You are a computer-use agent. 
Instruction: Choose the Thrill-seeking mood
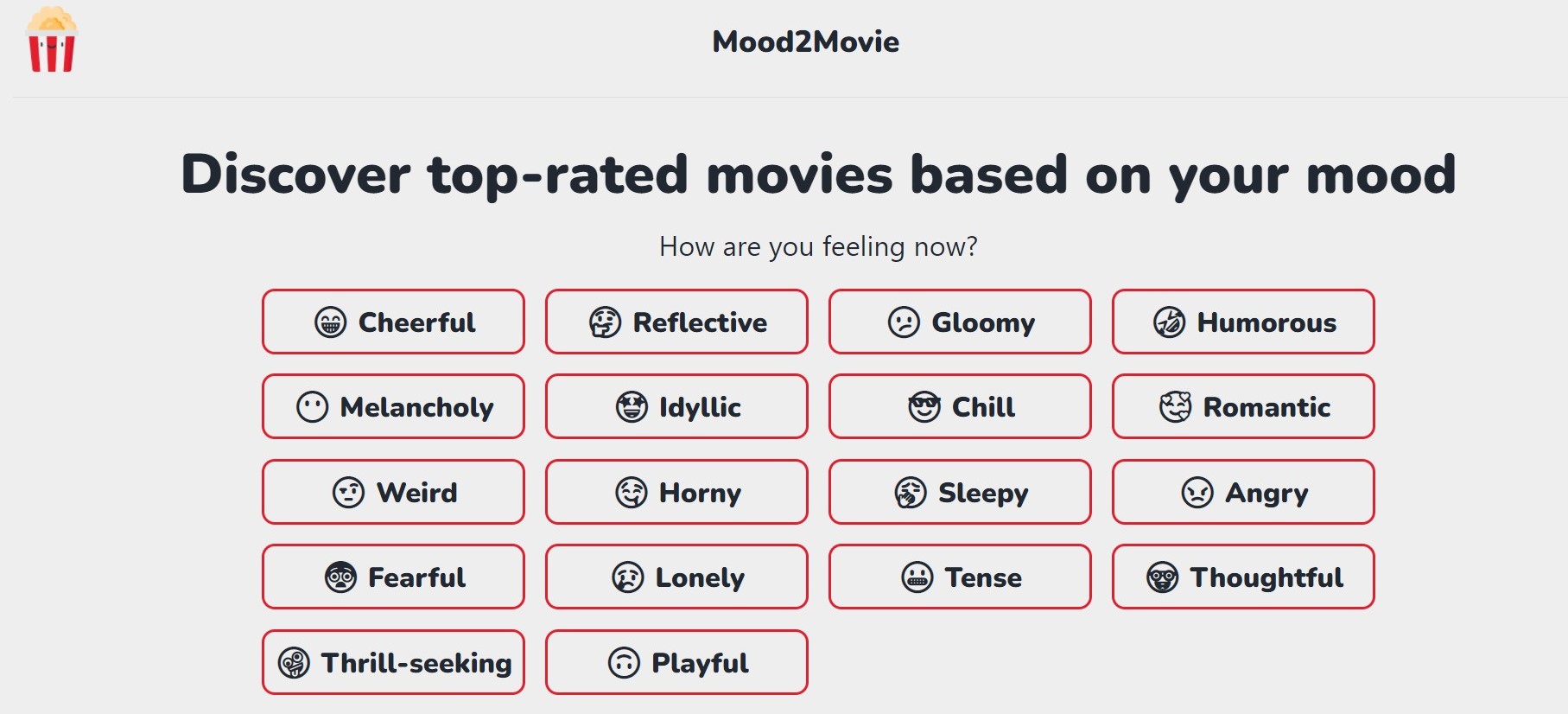click(x=393, y=663)
